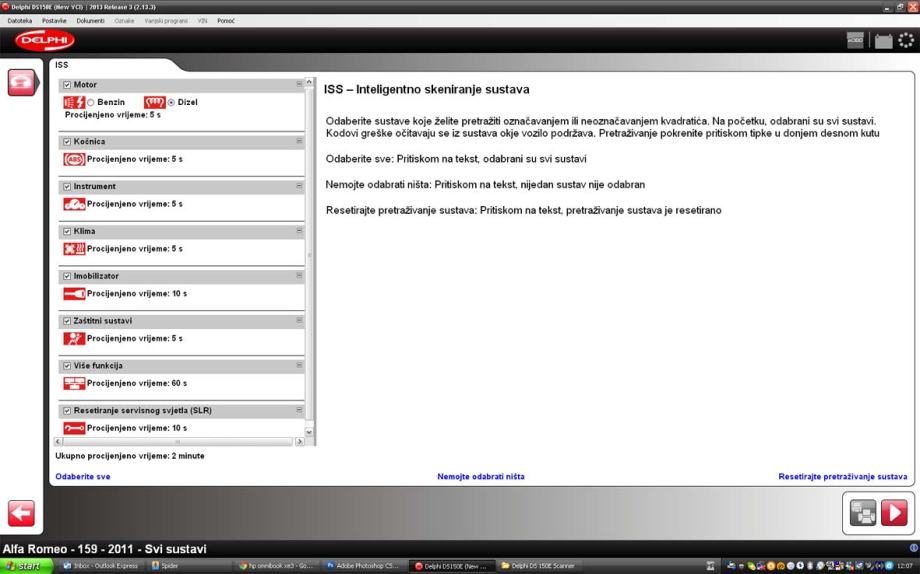Open Delphi DS 150E Scanner folder on taskbar
Screen dimensions: 920x574
[x=537, y=566]
